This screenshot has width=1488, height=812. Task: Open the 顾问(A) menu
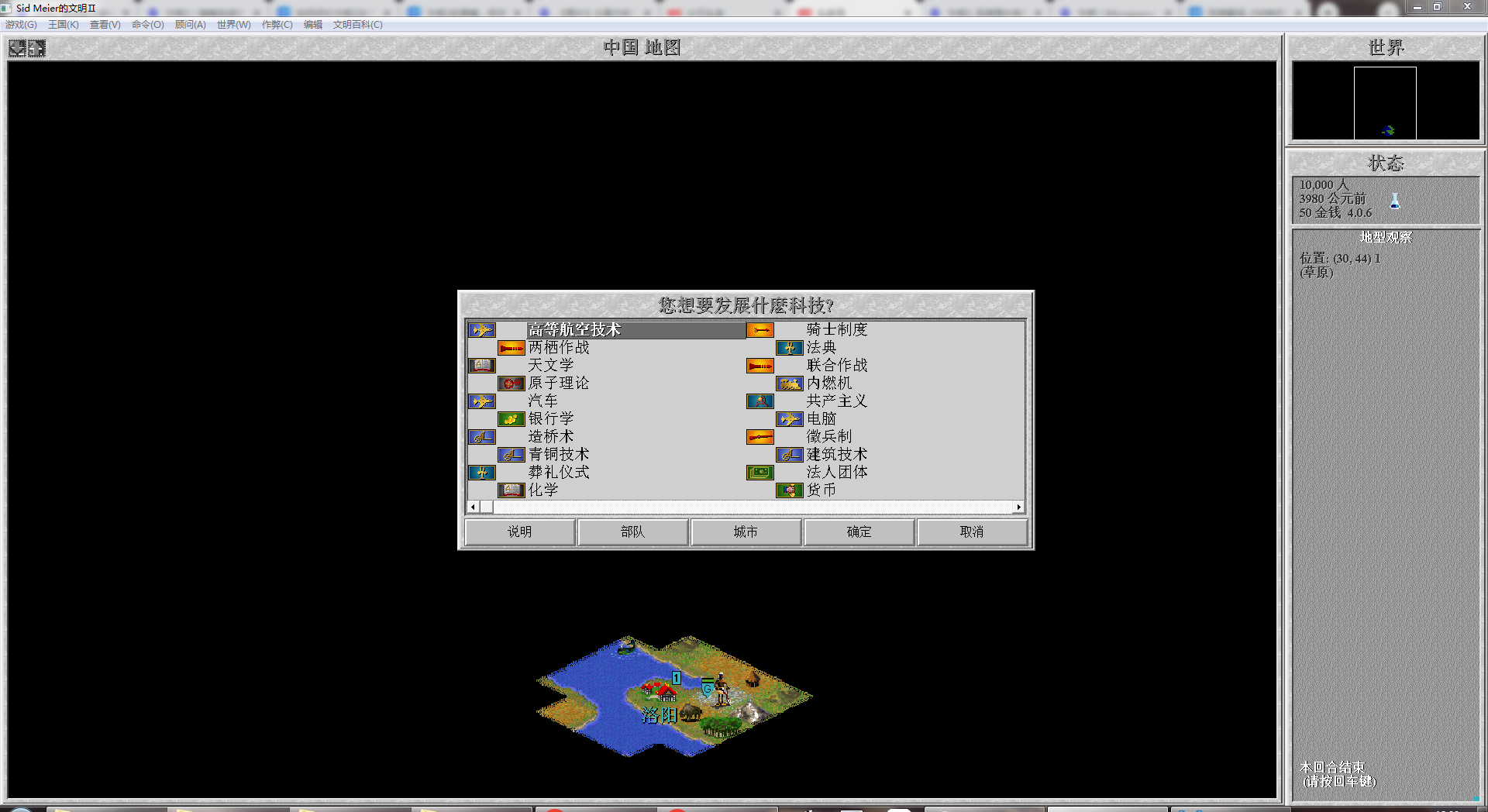[191, 25]
